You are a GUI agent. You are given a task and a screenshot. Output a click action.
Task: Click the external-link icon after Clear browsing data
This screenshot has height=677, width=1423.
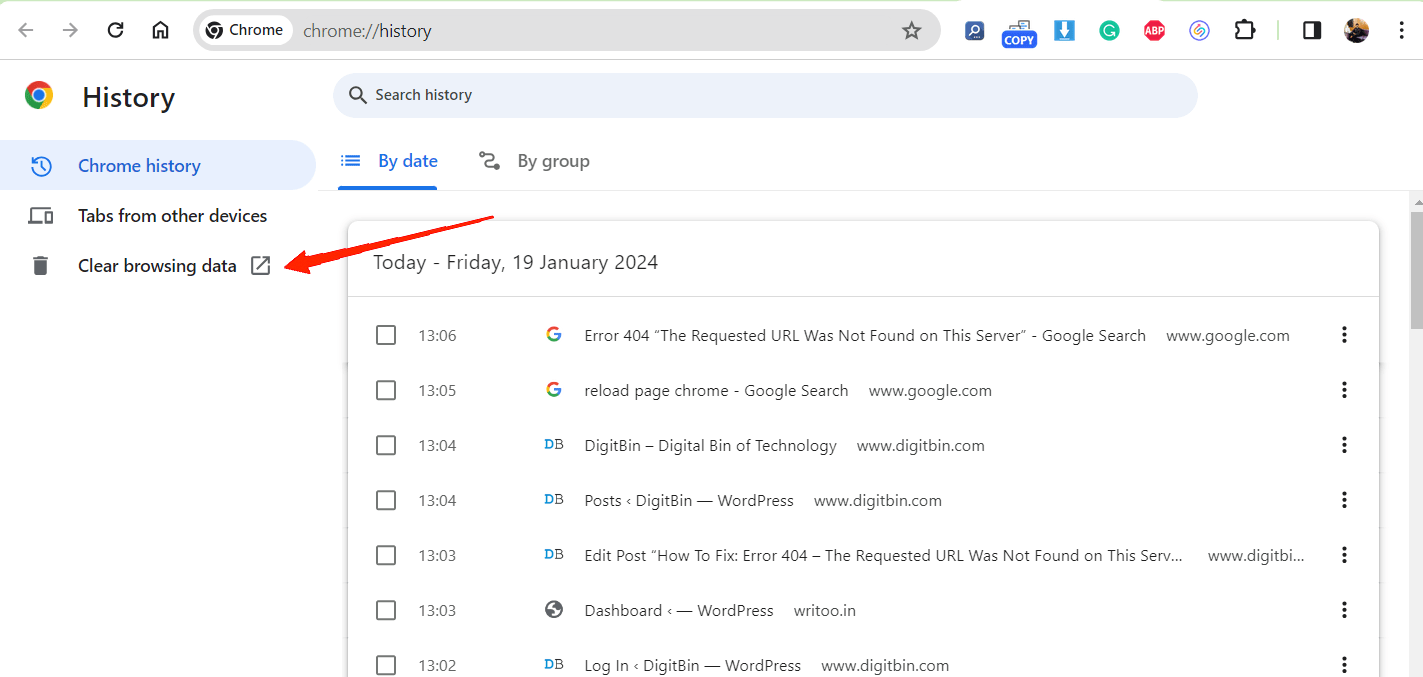coord(261,265)
